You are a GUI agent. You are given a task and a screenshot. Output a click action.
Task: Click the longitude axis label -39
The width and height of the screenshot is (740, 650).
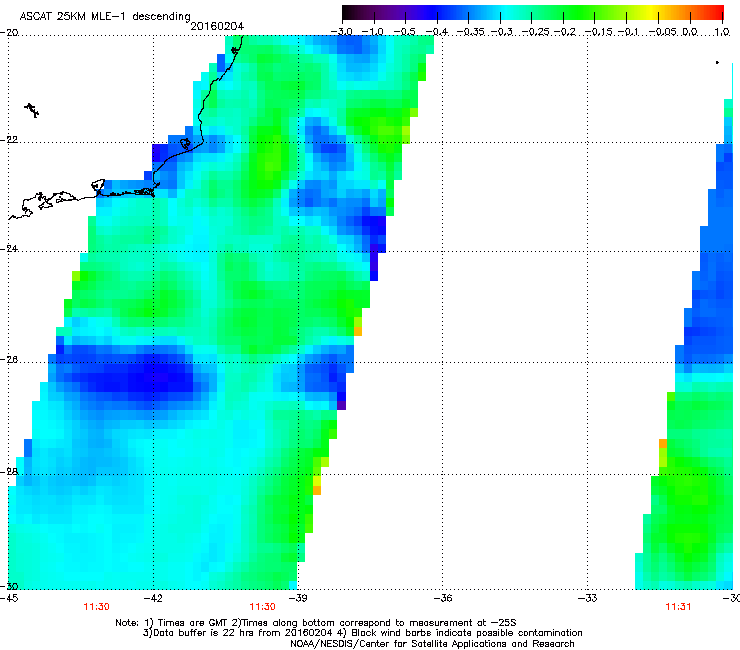(298, 598)
